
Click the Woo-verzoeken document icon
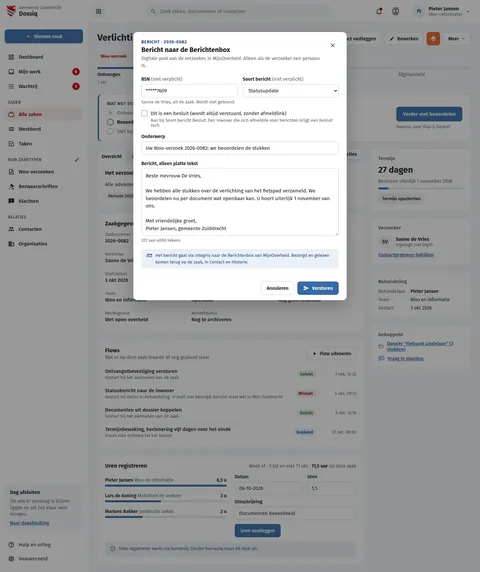(x=11, y=172)
